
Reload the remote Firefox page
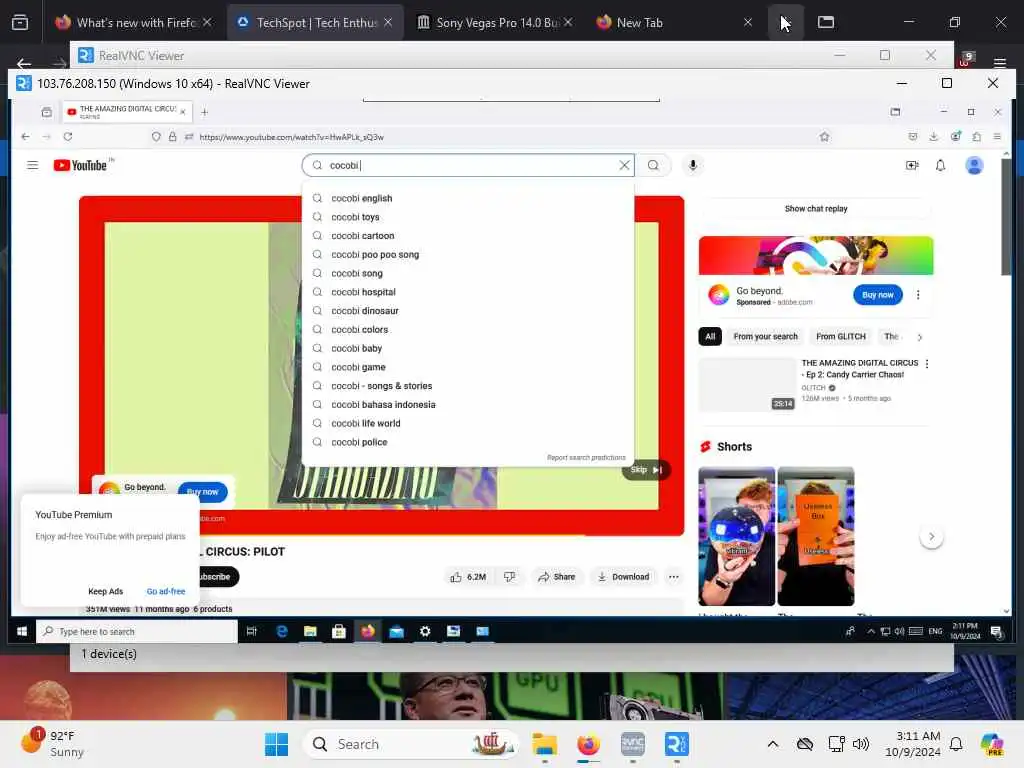tap(68, 136)
